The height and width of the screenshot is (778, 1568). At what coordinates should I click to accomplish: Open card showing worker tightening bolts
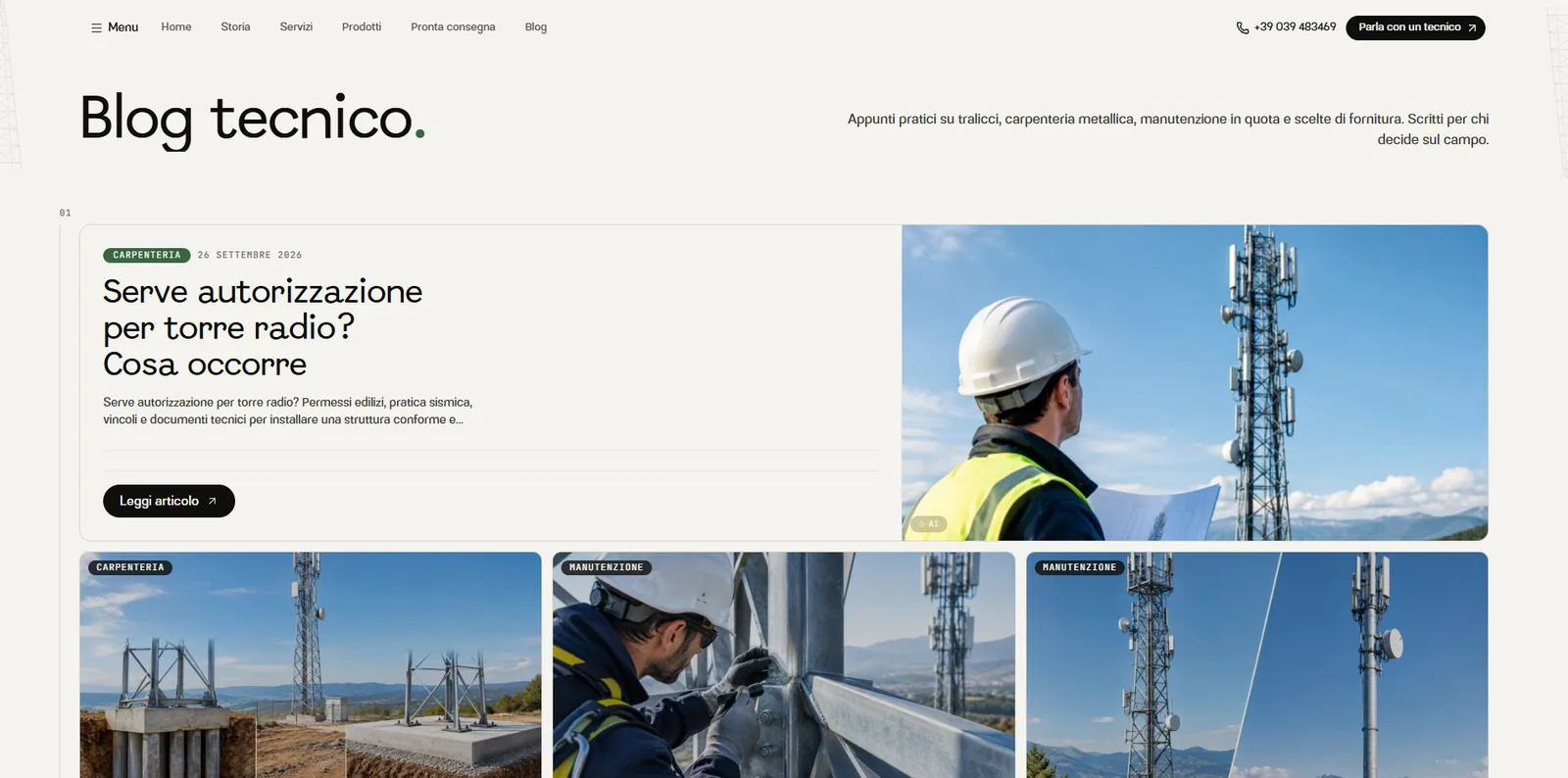tap(784, 664)
